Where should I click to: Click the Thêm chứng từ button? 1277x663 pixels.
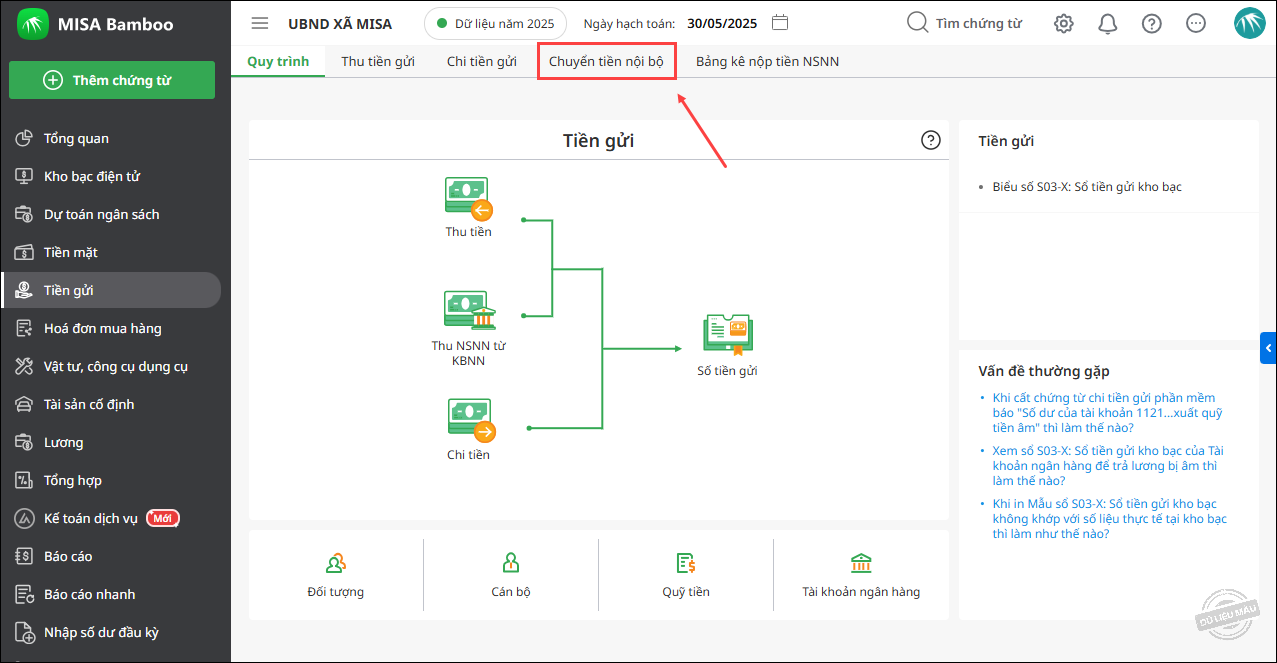(x=112, y=80)
